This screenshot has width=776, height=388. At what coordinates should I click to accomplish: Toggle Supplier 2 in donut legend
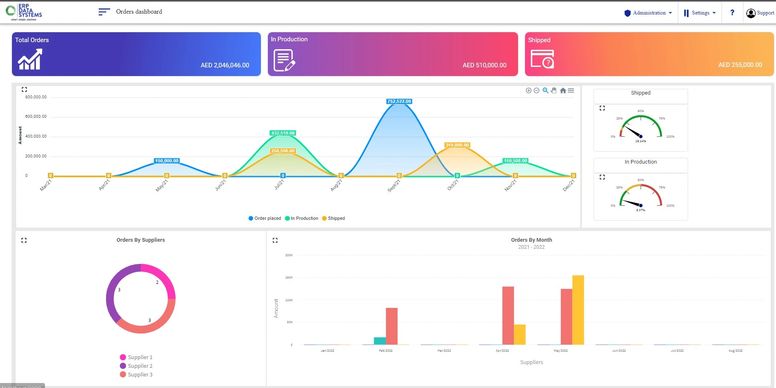[136, 366]
